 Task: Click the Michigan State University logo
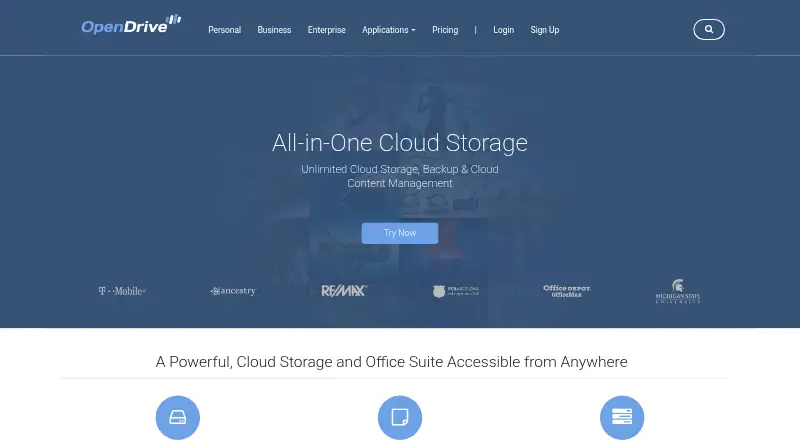pyautogui.click(x=678, y=291)
